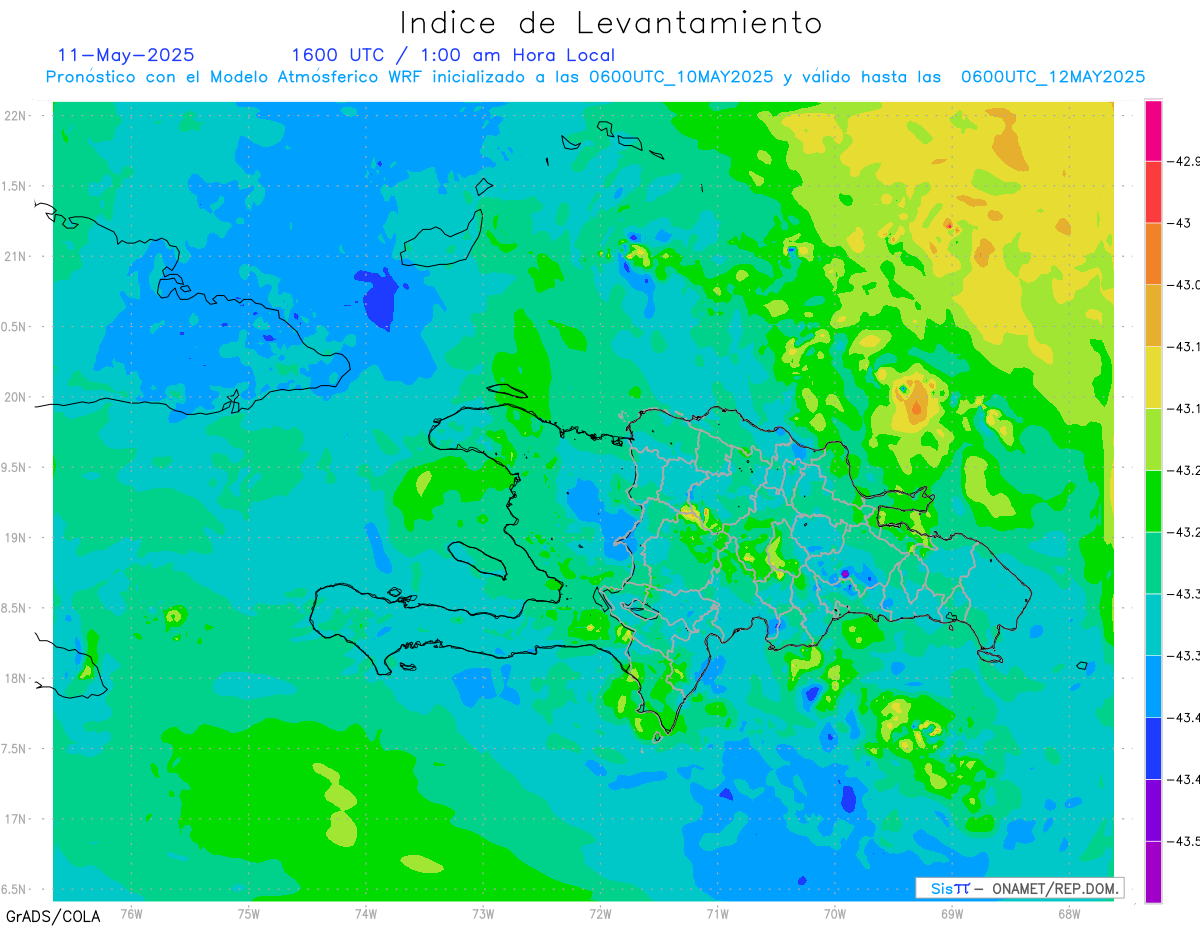Select the amber gold swatch in the legend
1200x927 pixels.
click(1153, 315)
